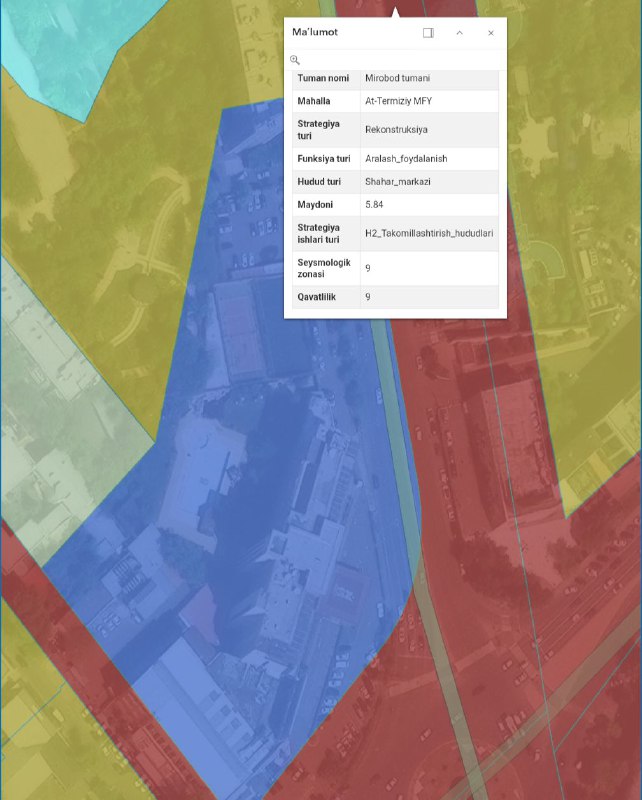Select the 5.84 area value
The width and height of the screenshot is (642, 800).
click(x=374, y=205)
